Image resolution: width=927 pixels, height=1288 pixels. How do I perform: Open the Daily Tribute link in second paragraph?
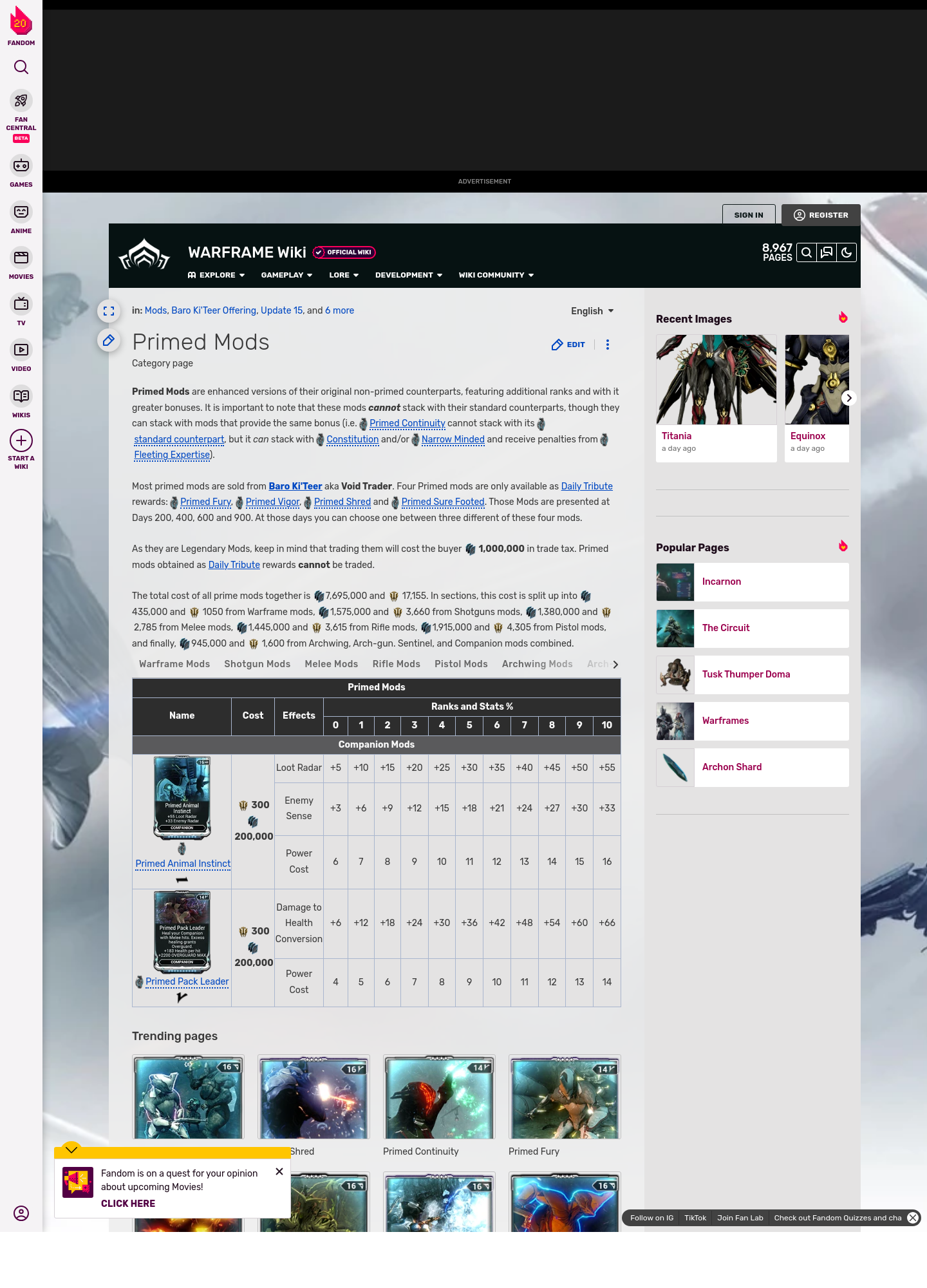coord(587,486)
